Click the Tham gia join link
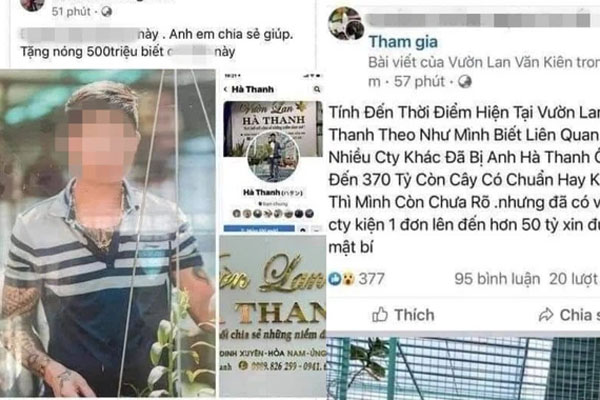The height and width of the screenshot is (400, 600). pyautogui.click(x=403, y=42)
